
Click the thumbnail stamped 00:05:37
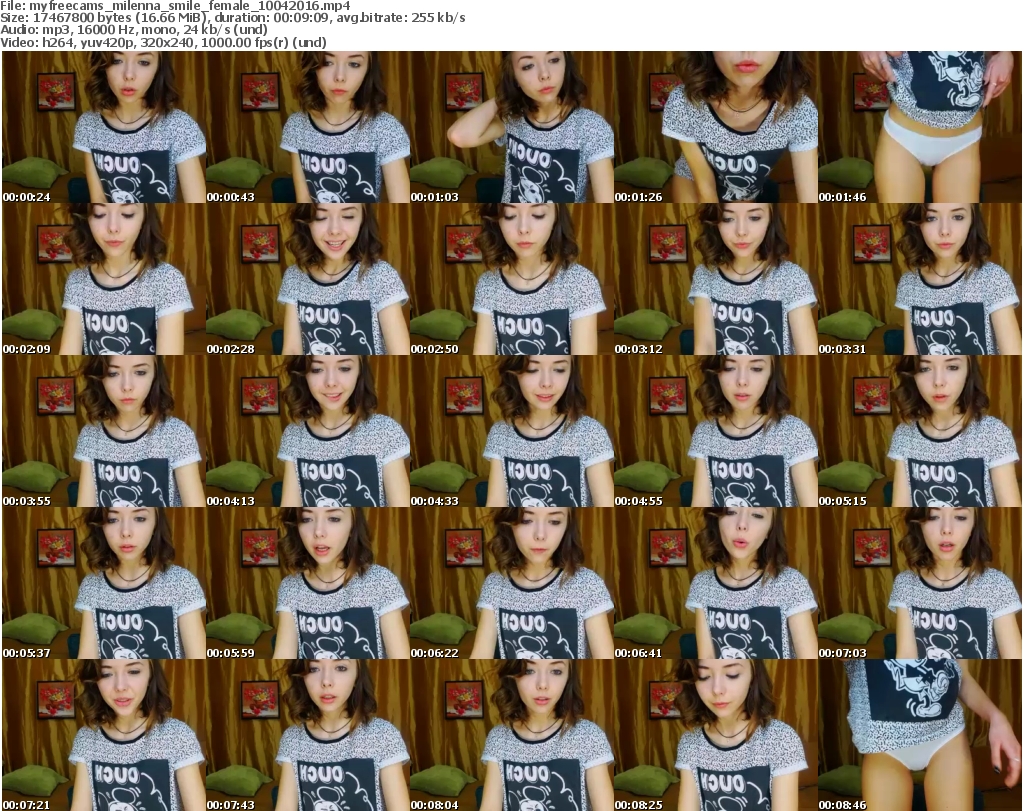[104, 583]
